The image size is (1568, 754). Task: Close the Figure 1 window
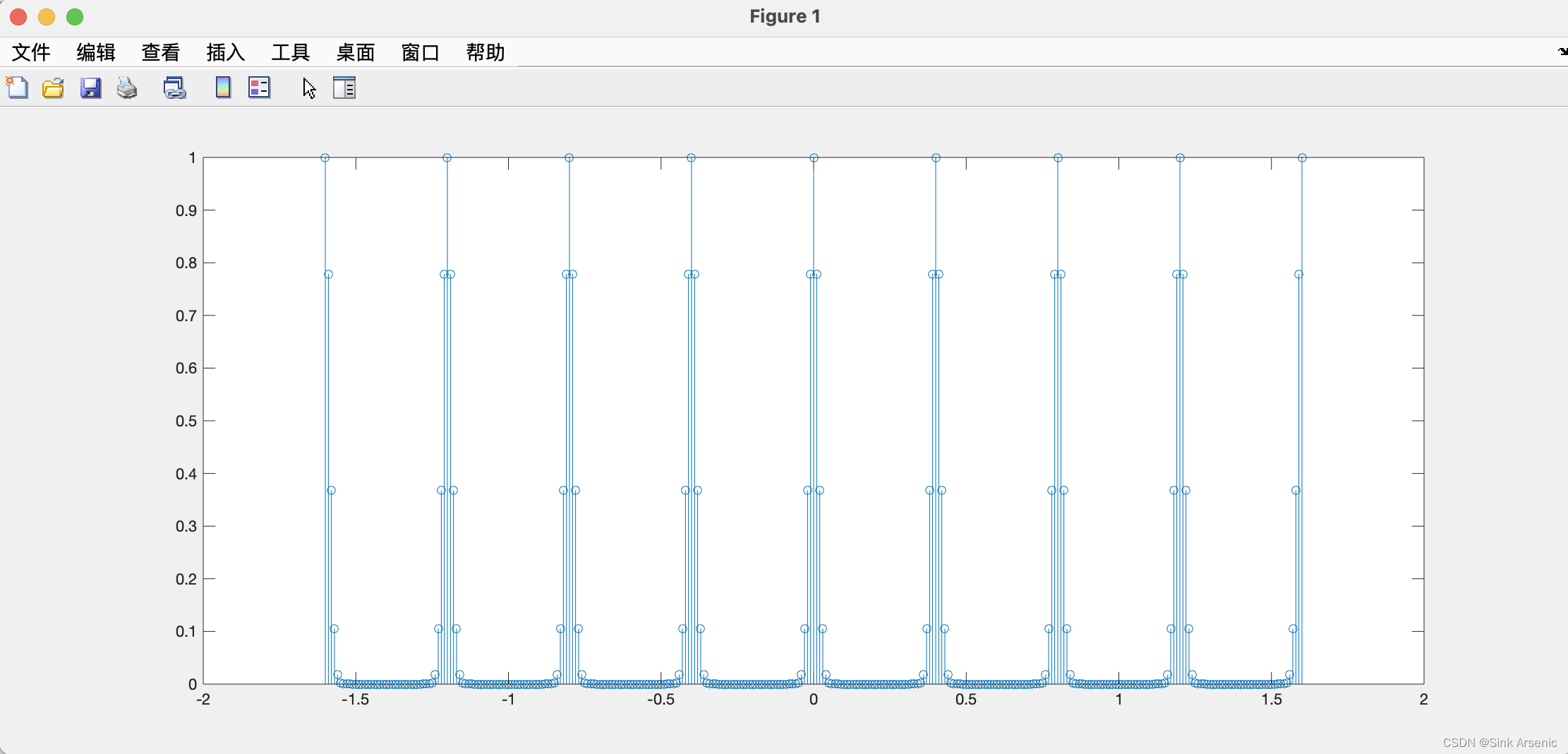[x=18, y=17]
